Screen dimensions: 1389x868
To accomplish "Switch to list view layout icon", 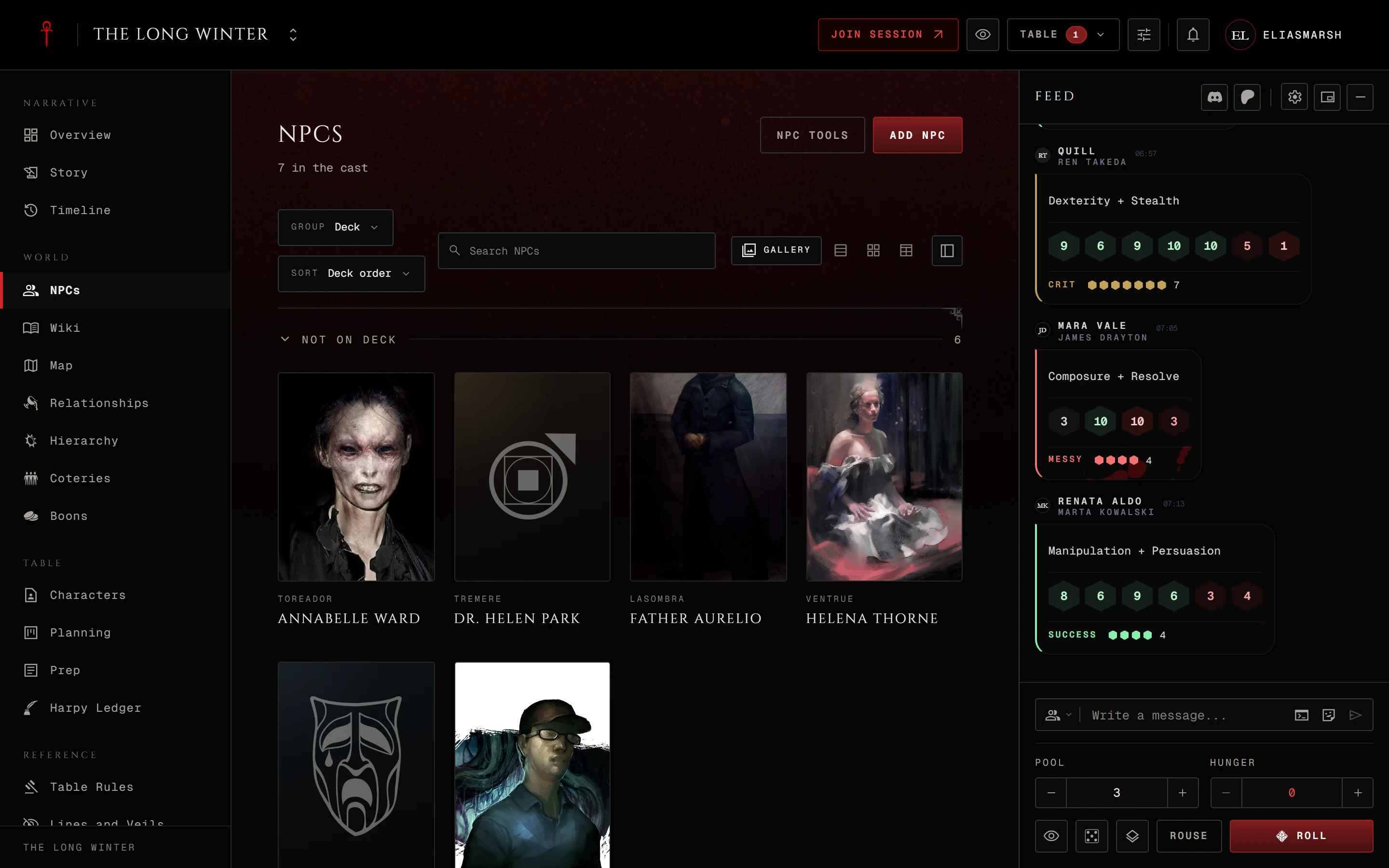I will [x=840, y=250].
